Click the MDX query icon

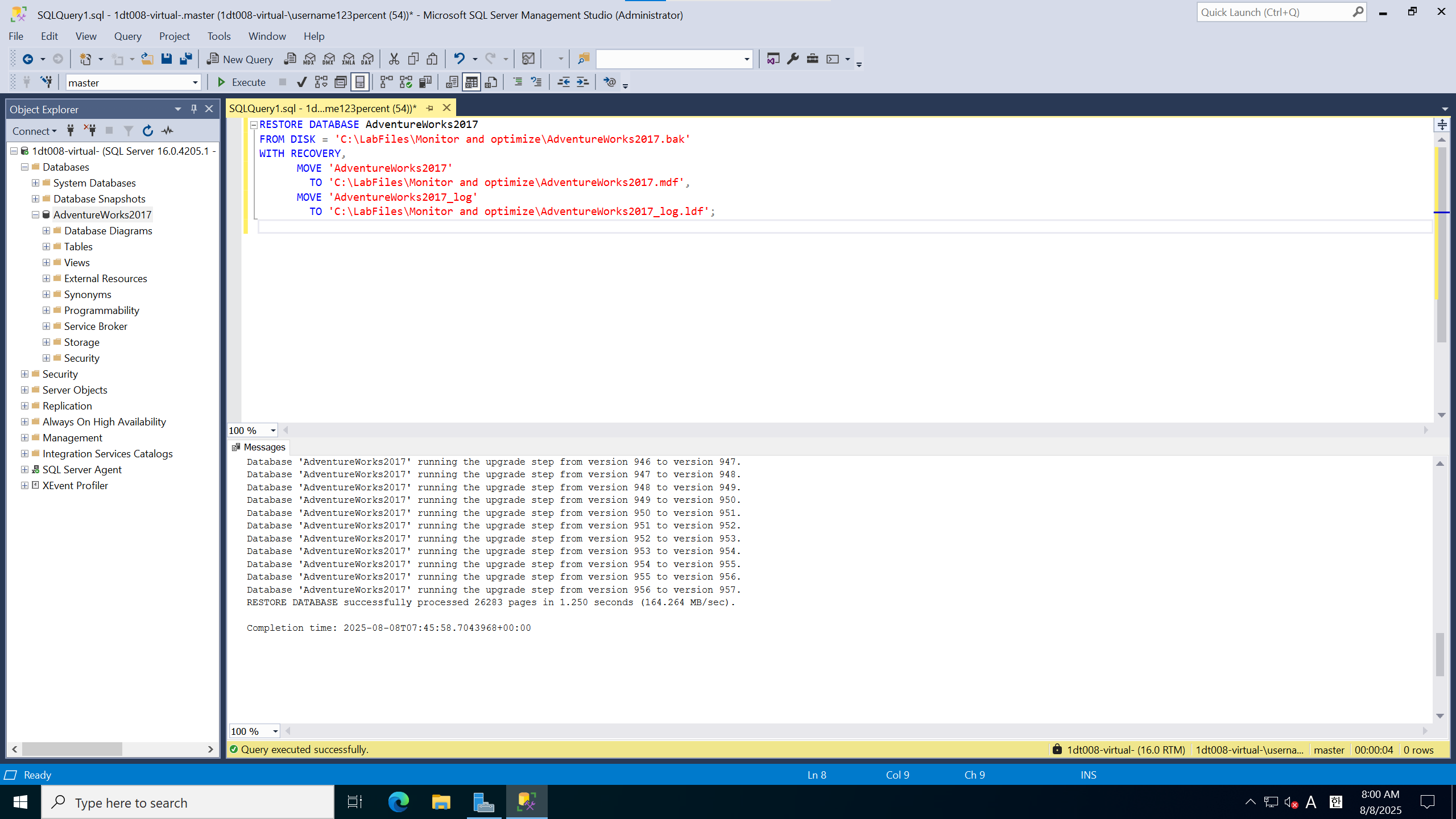pyautogui.click(x=309, y=59)
